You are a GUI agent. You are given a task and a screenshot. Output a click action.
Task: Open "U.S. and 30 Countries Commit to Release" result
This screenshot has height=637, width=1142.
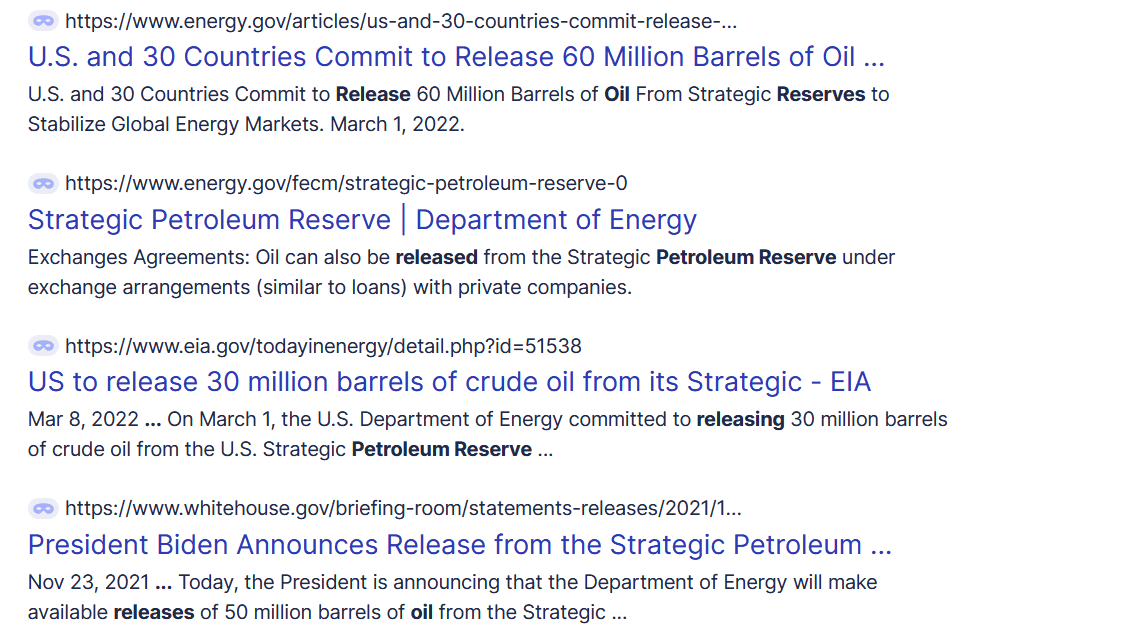pos(456,56)
